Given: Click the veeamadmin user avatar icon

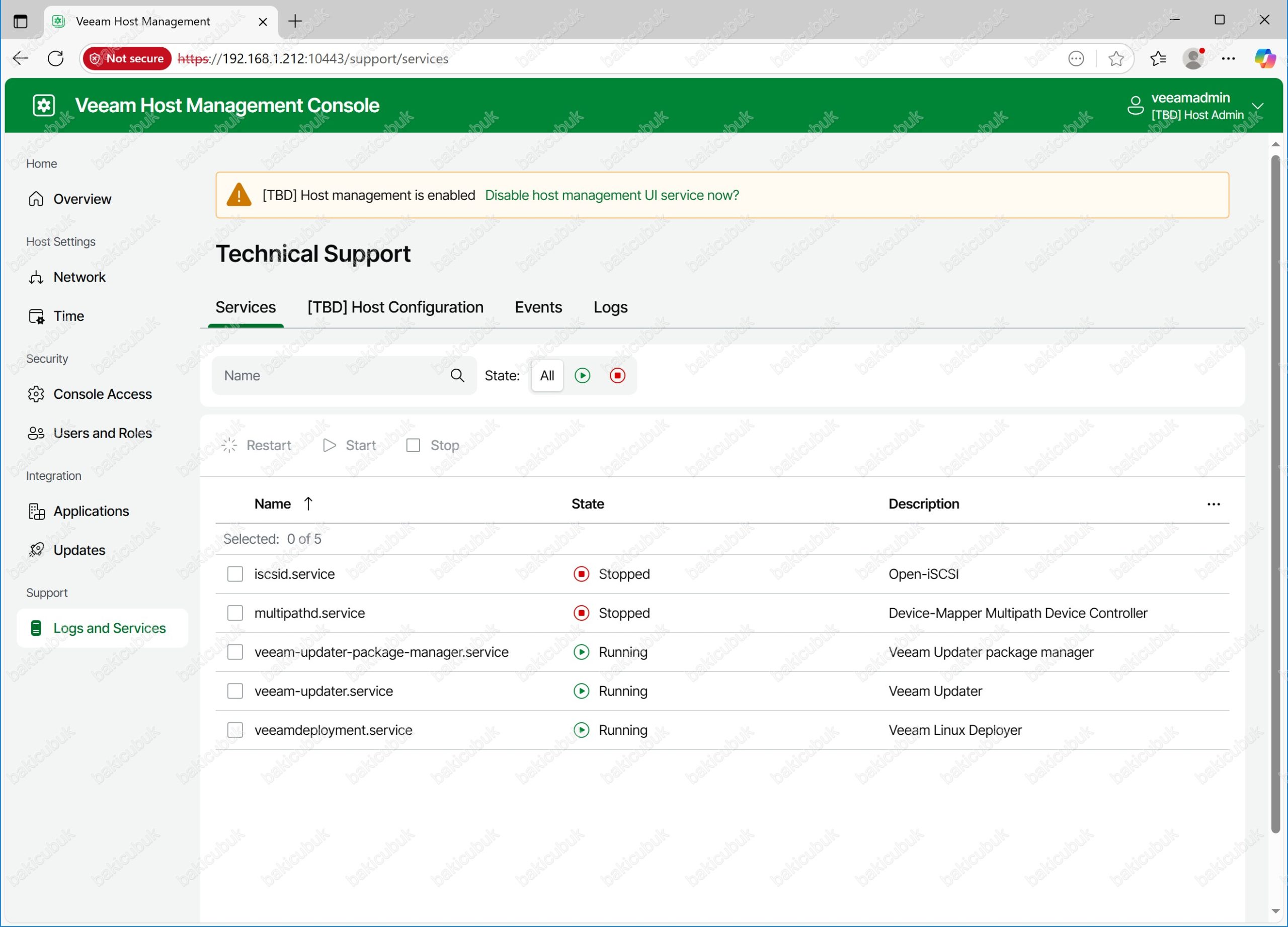Looking at the screenshot, I should 1135,106.
